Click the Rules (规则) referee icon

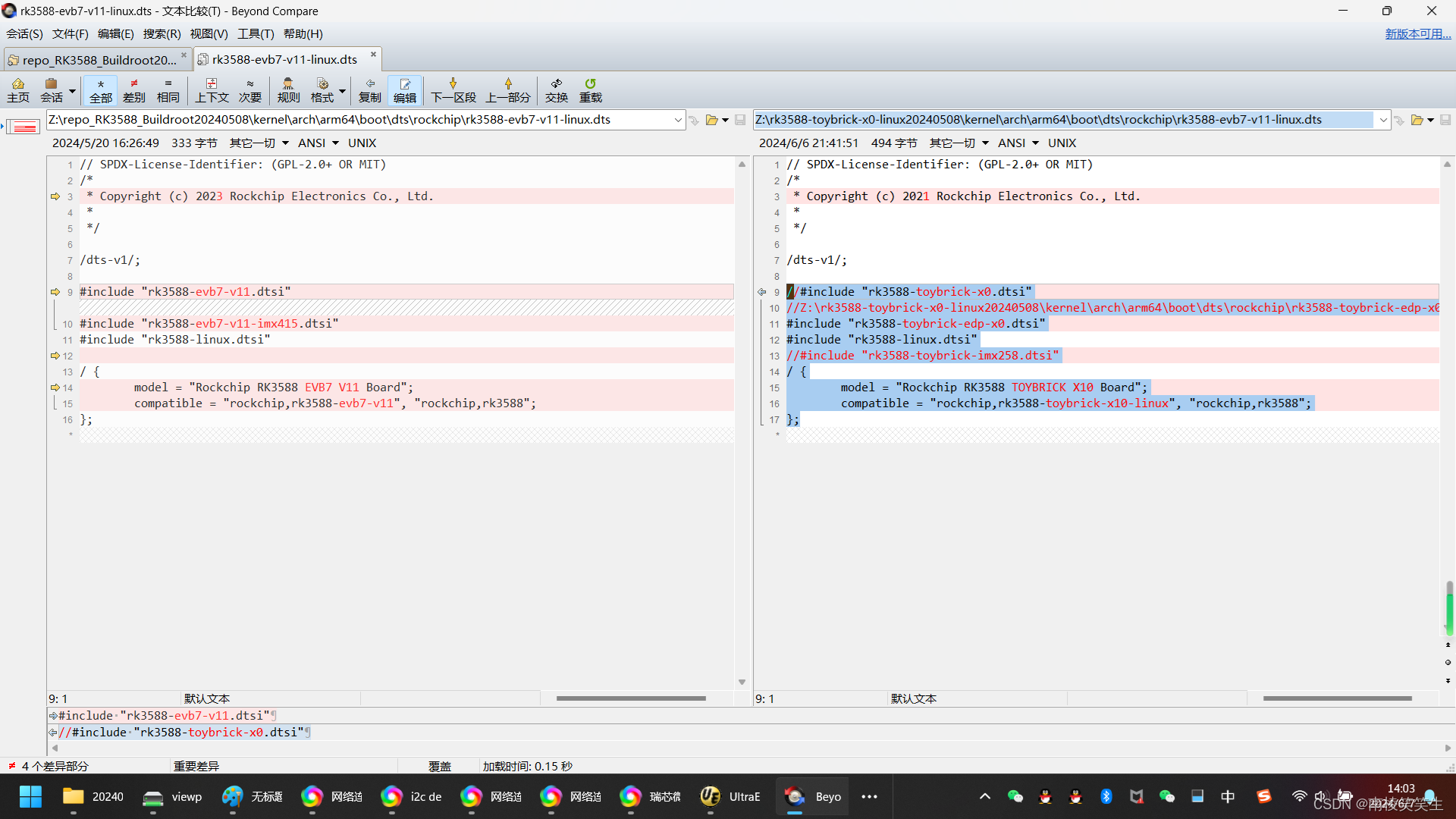click(x=288, y=89)
